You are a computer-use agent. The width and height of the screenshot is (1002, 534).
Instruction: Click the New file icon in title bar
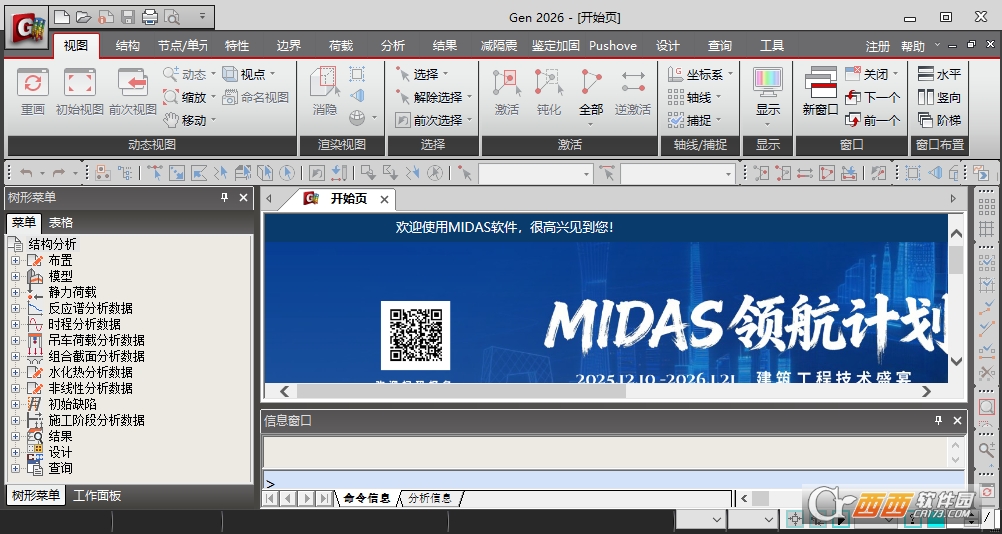(61, 17)
